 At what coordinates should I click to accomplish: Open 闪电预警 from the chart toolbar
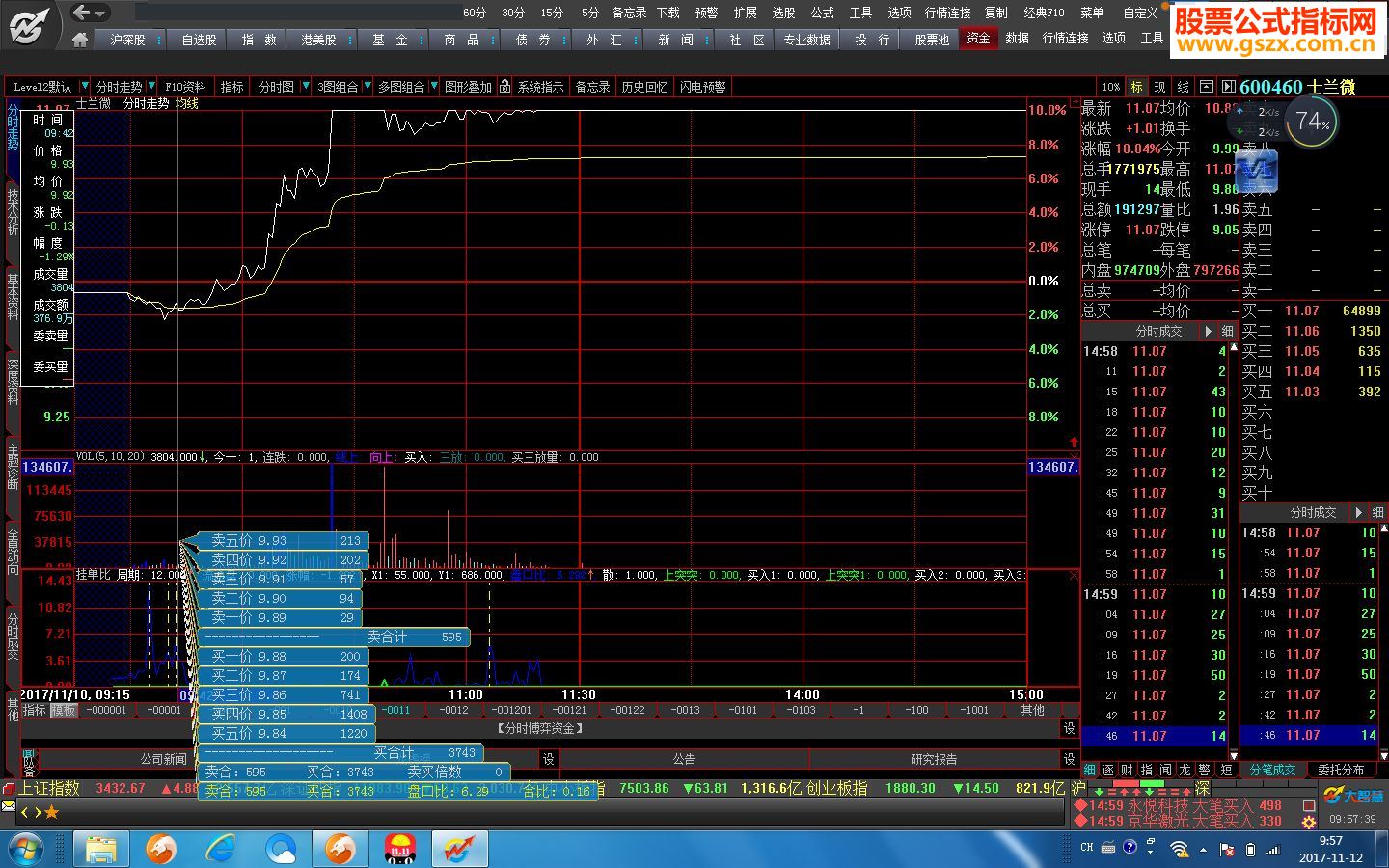702,87
